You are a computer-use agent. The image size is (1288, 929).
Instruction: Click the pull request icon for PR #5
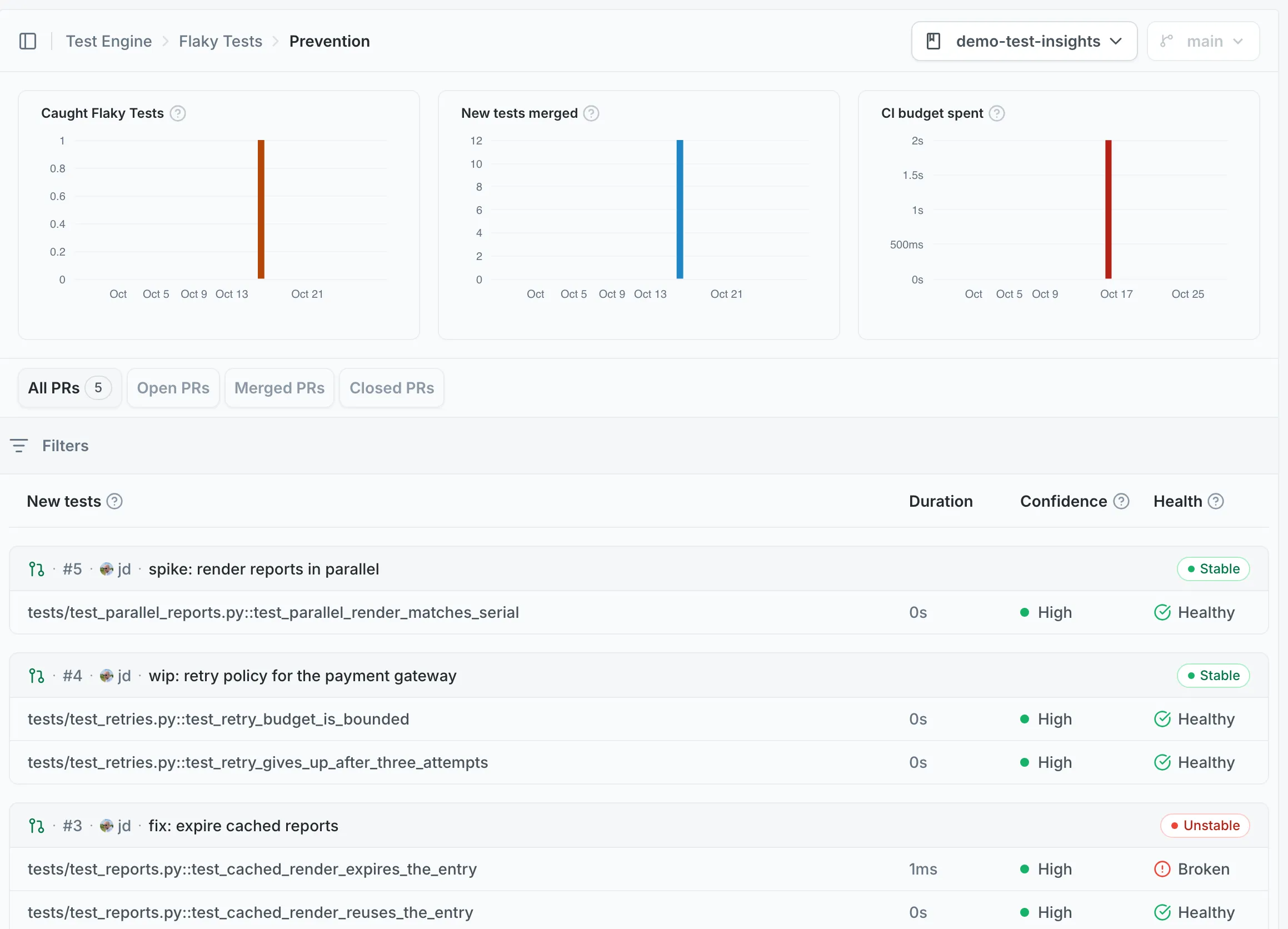point(36,569)
